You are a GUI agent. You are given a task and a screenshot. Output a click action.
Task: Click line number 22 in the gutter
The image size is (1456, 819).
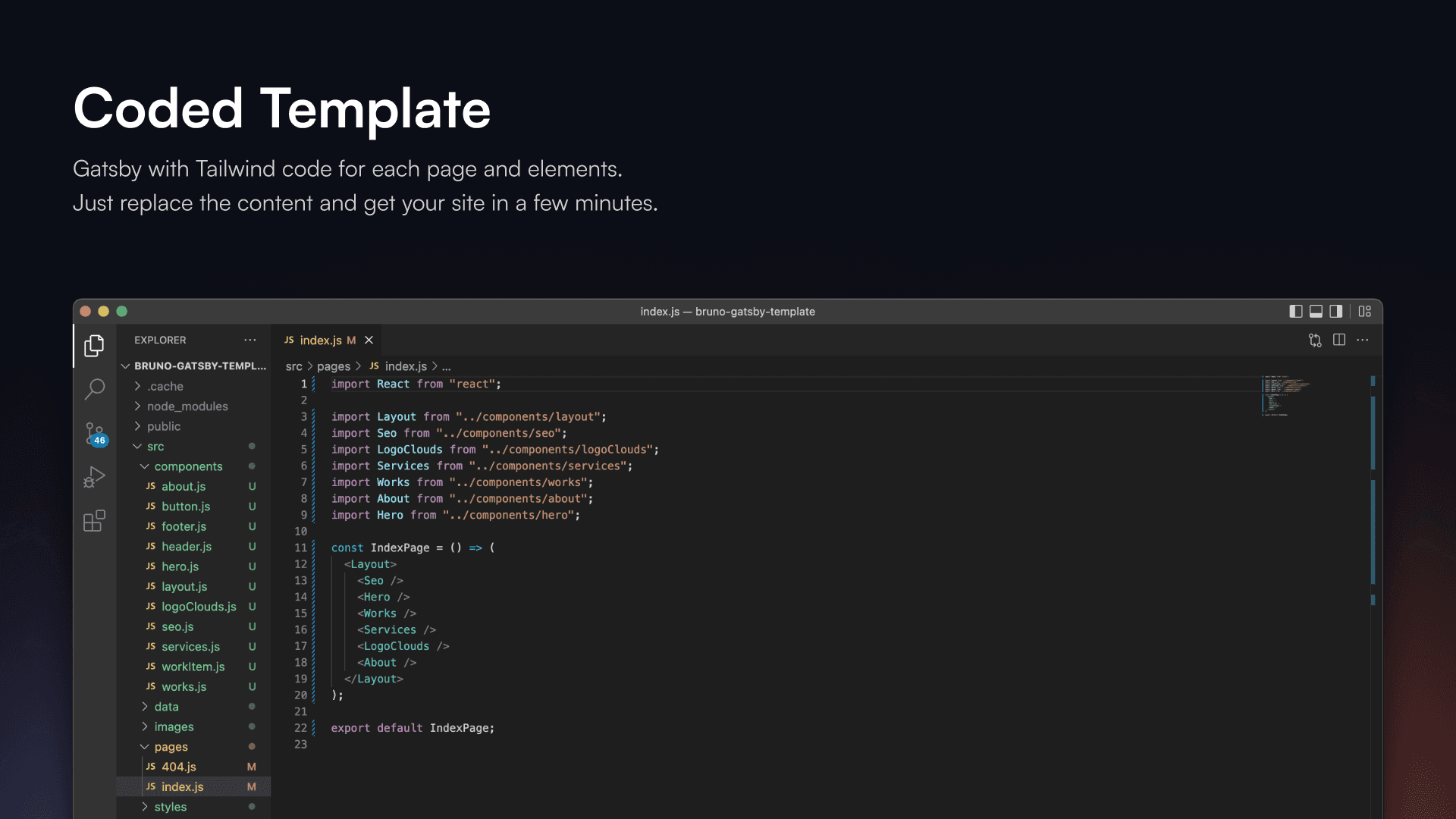[x=301, y=729]
